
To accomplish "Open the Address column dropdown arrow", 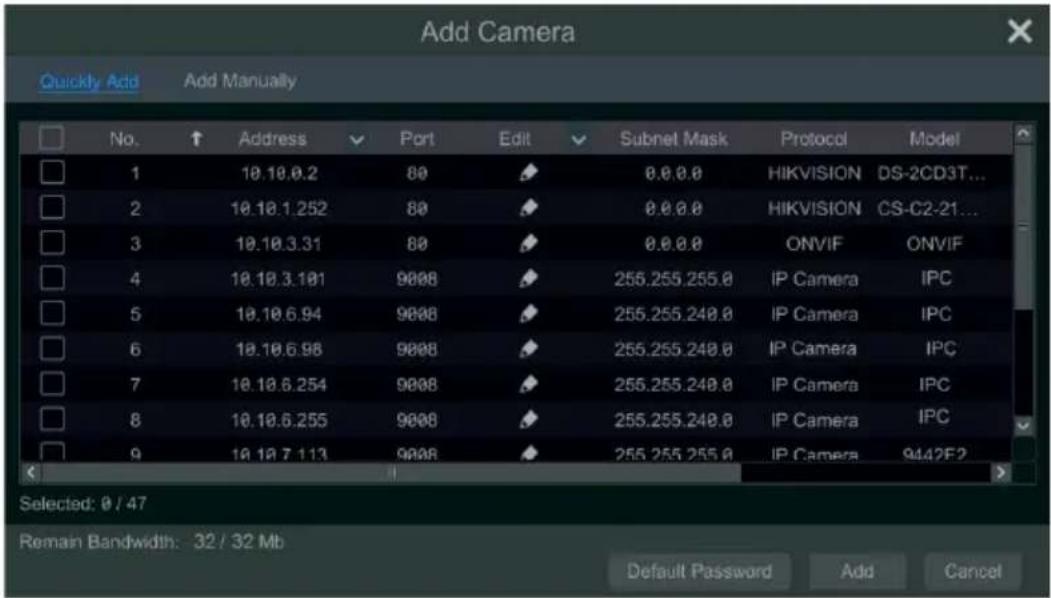I will tap(357, 141).
